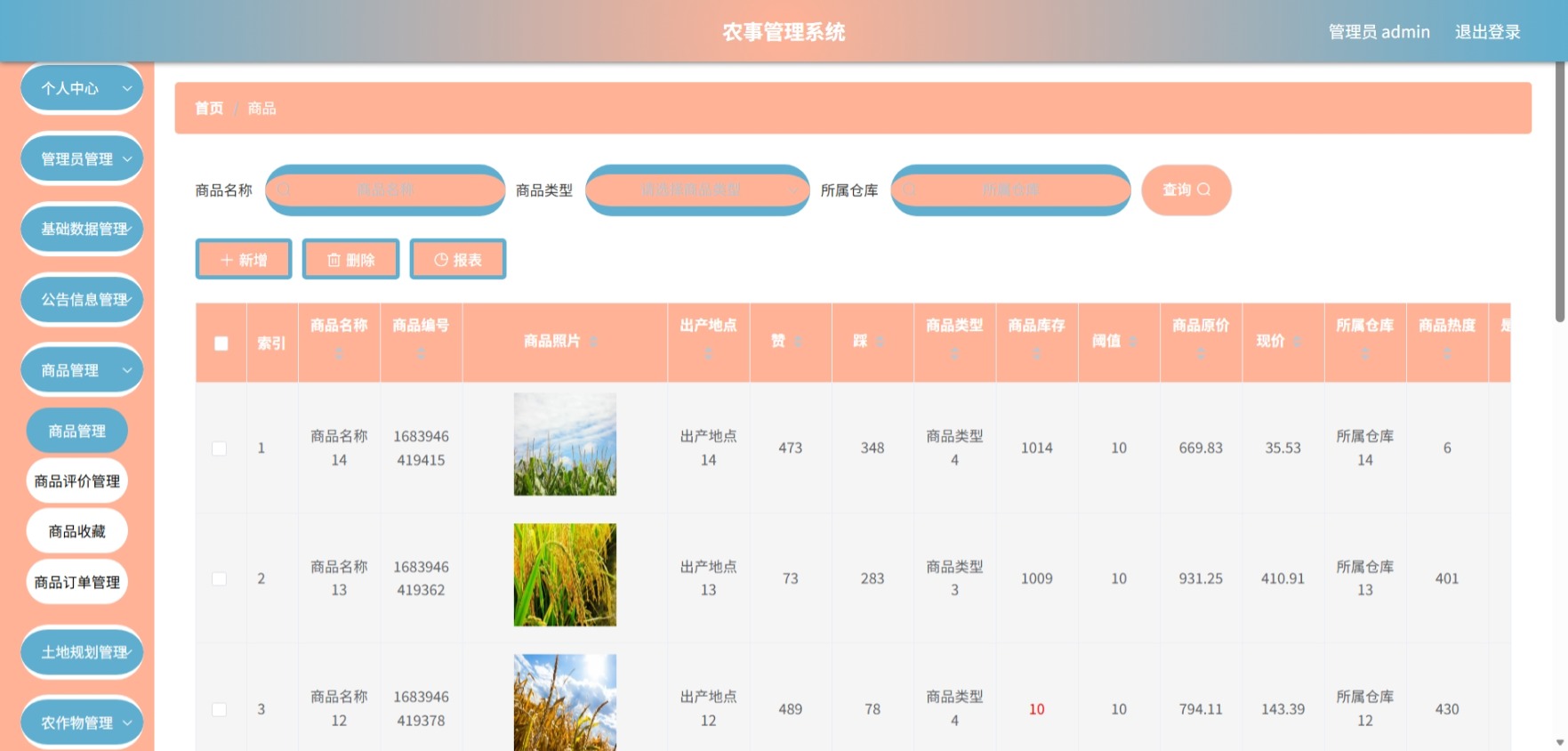
Task: Open the 商品类型 filter dropdown
Action: [697, 190]
